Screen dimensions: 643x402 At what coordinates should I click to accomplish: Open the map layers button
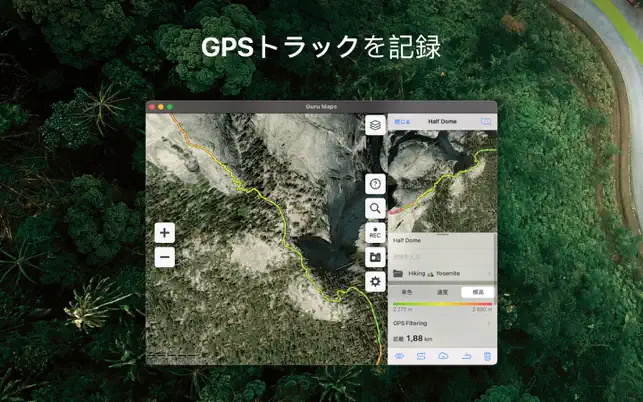[375, 125]
